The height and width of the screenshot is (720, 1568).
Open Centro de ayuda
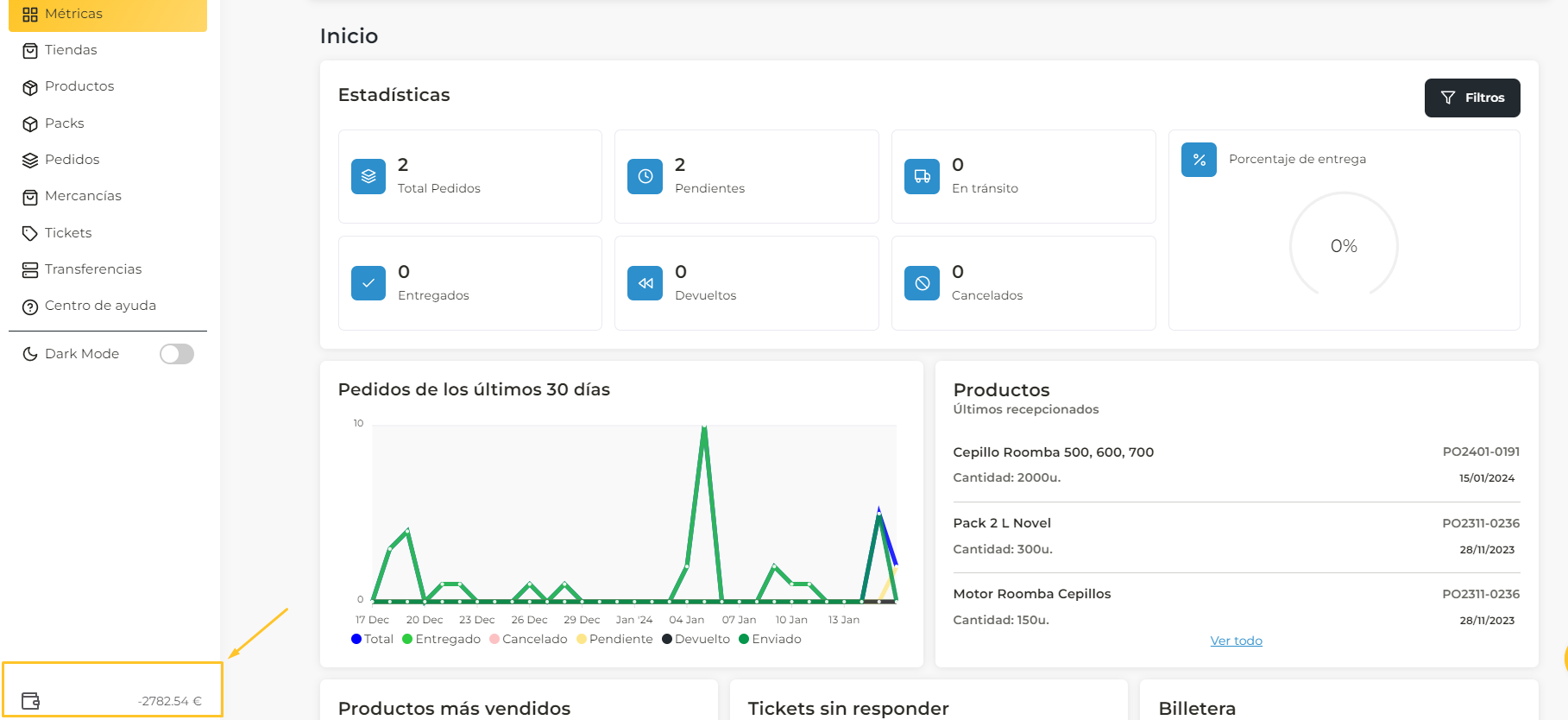click(x=100, y=306)
